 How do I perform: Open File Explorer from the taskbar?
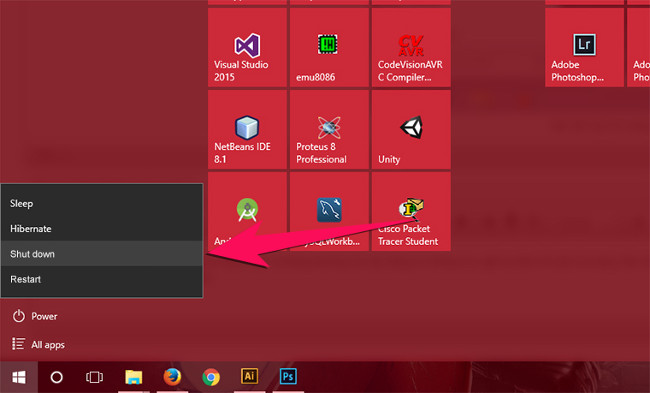tap(133, 377)
